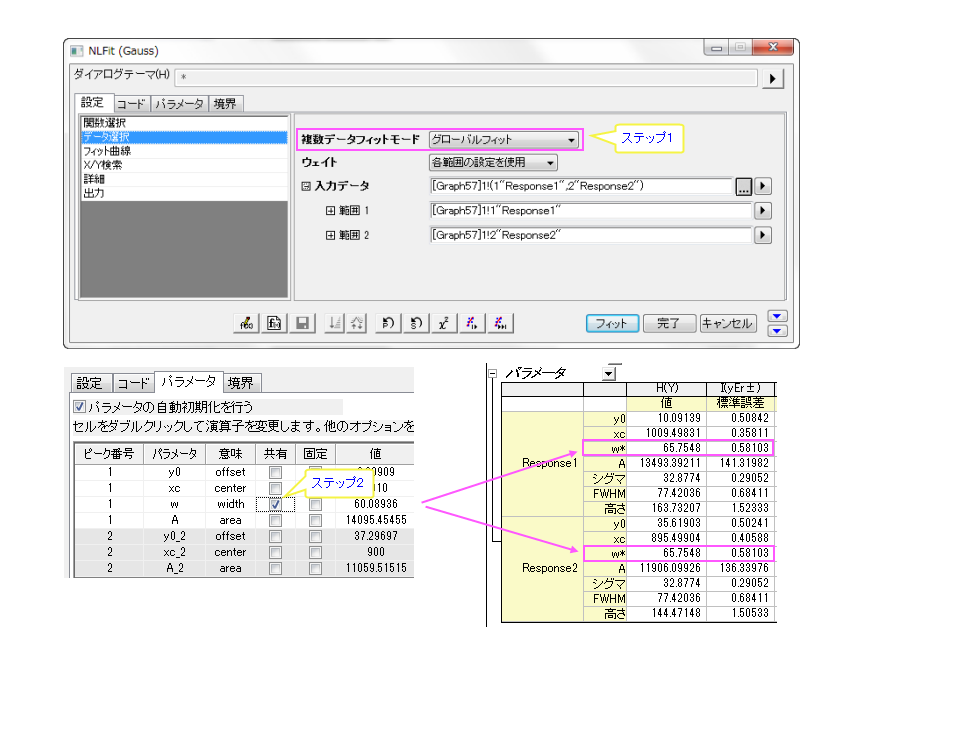Click the 範囲 2 Response2 input field
The image size is (976, 750).
coord(590,235)
